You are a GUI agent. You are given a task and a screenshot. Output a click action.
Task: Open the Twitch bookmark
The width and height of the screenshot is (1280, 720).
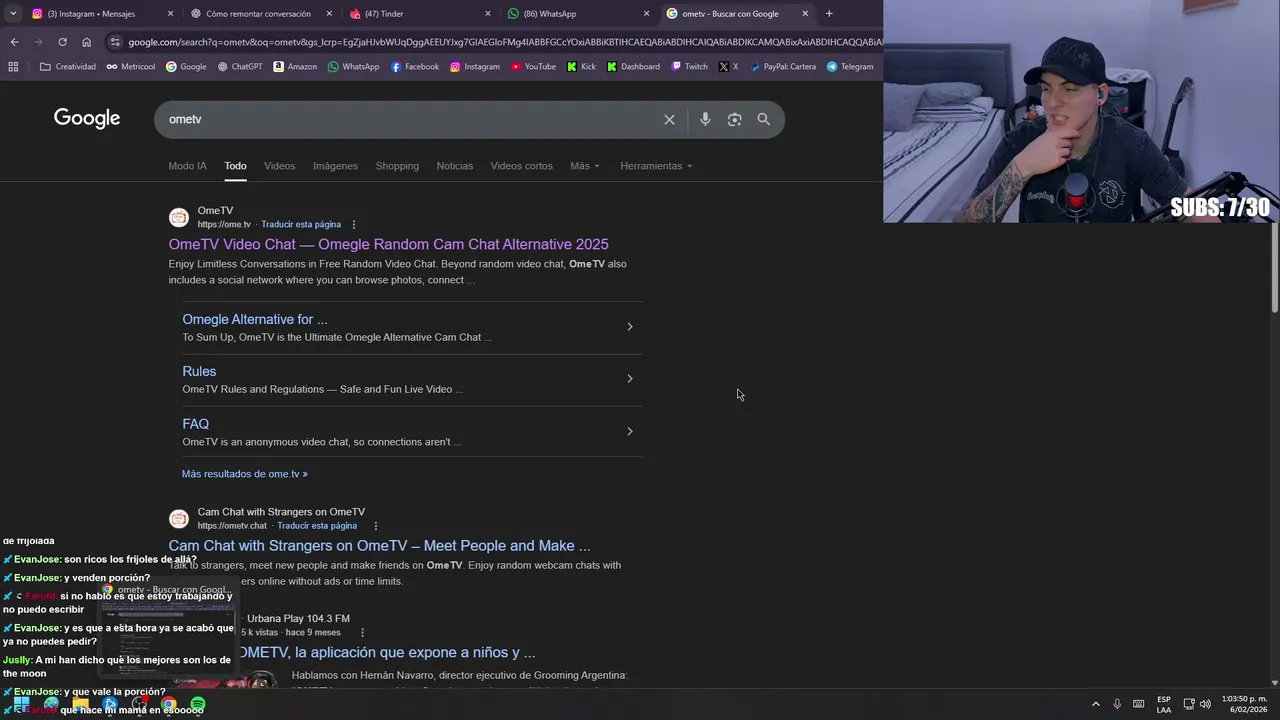tap(690, 67)
